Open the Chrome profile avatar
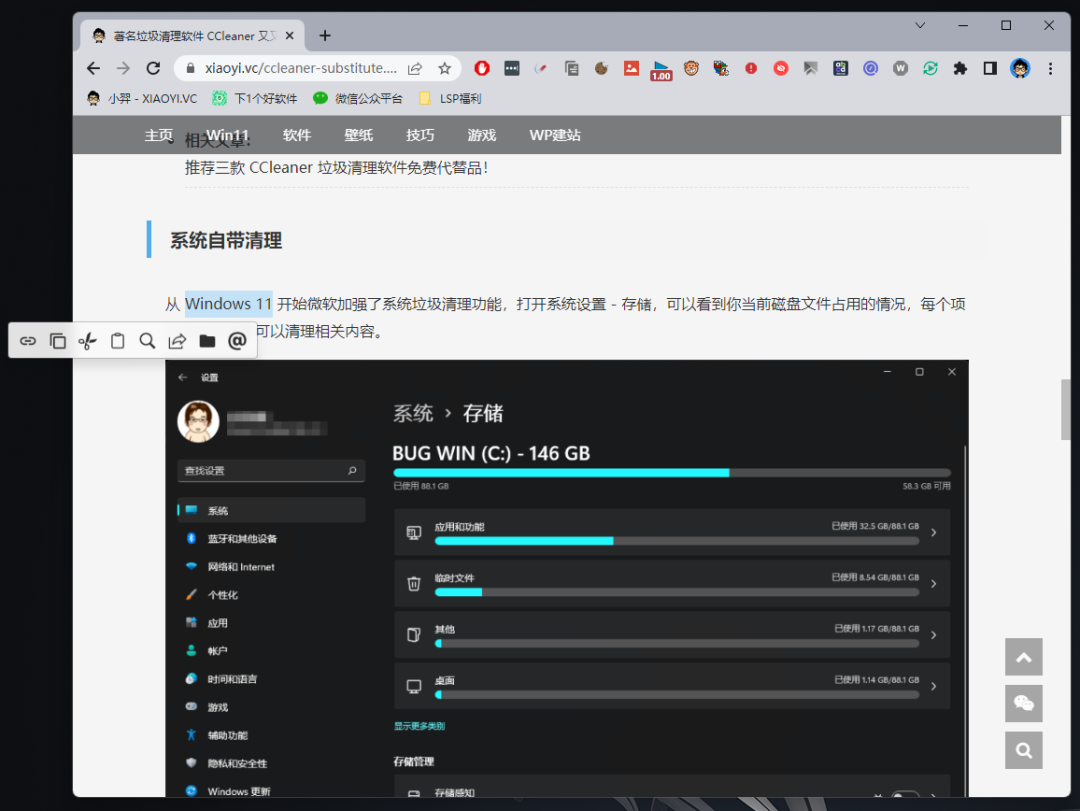Screen dimensions: 1080x811 1020,68
